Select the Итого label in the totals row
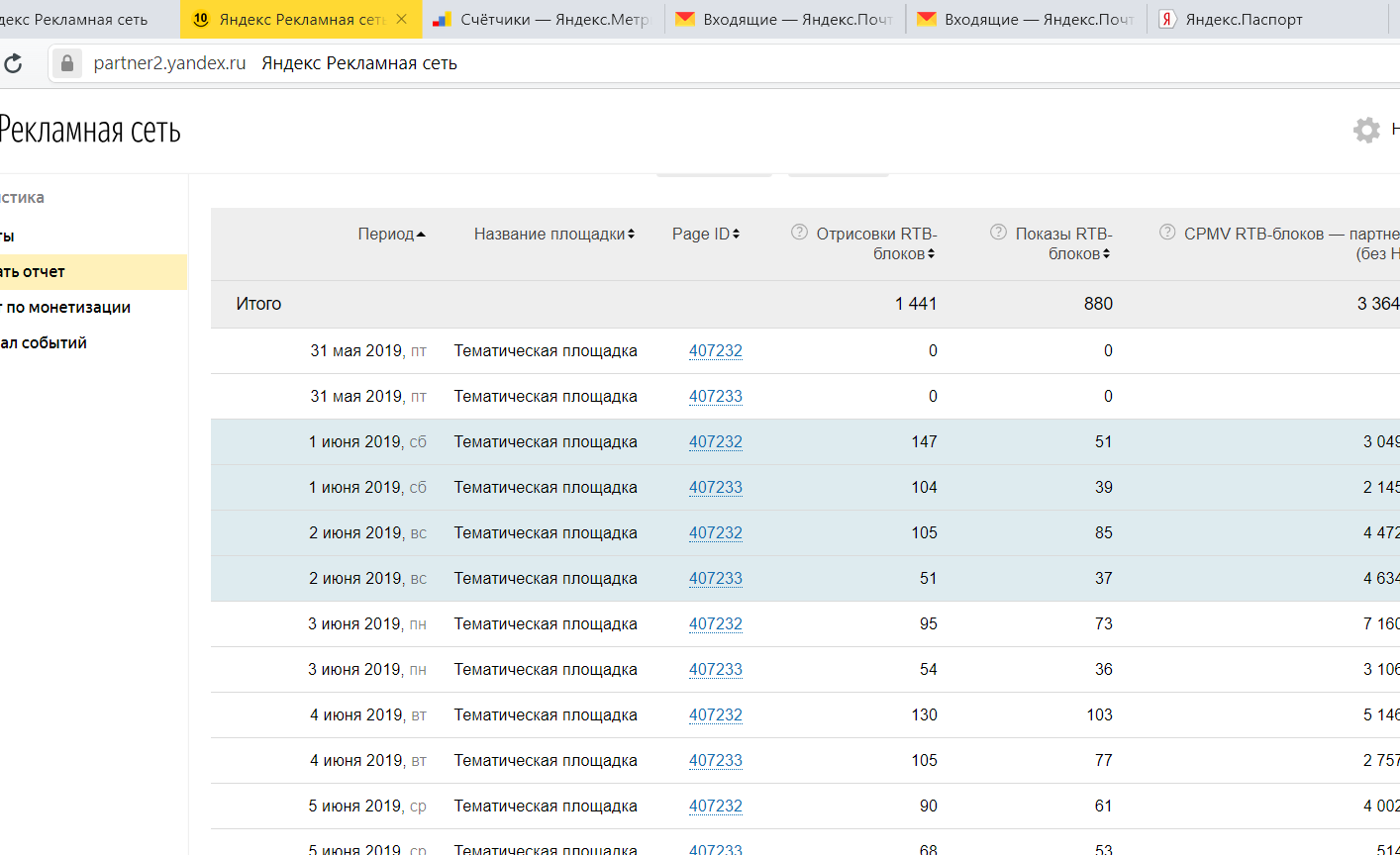 click(258, 304)
